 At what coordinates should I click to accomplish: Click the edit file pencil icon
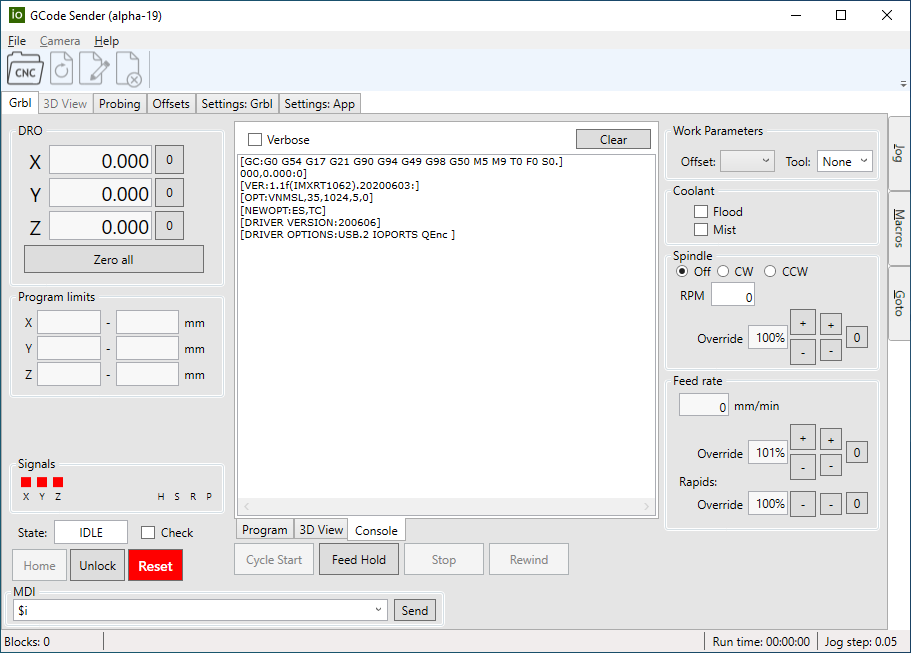[95, 70]
